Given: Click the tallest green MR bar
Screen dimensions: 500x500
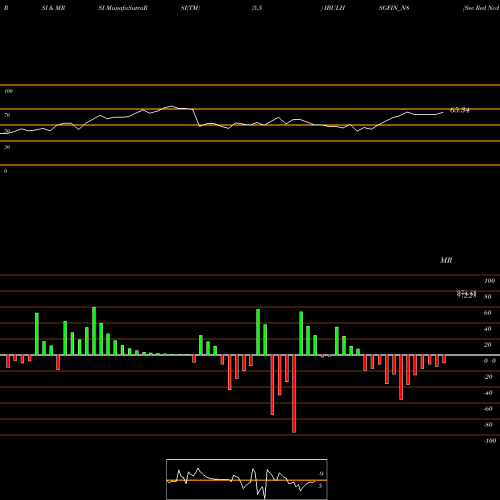Looking at the screenshot, I should [94, 331].
